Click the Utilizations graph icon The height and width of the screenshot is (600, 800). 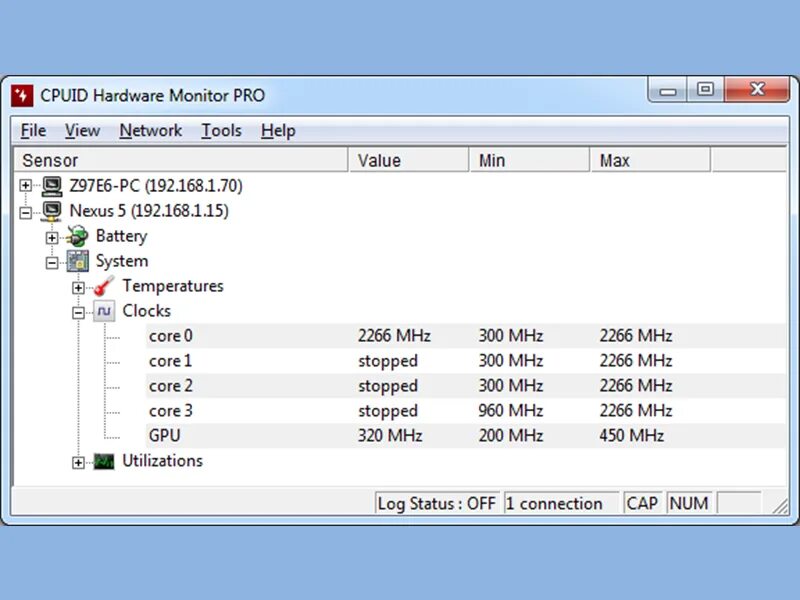tap(104, 461)
